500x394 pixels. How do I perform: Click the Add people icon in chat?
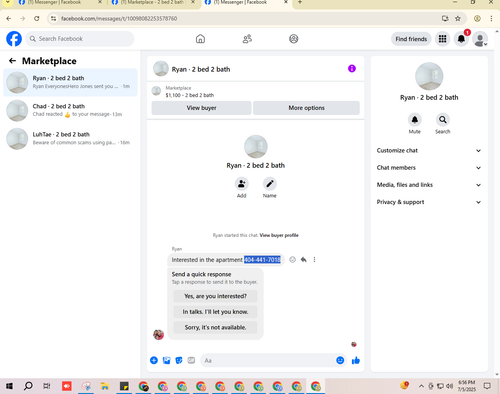(x=241, y=184)
